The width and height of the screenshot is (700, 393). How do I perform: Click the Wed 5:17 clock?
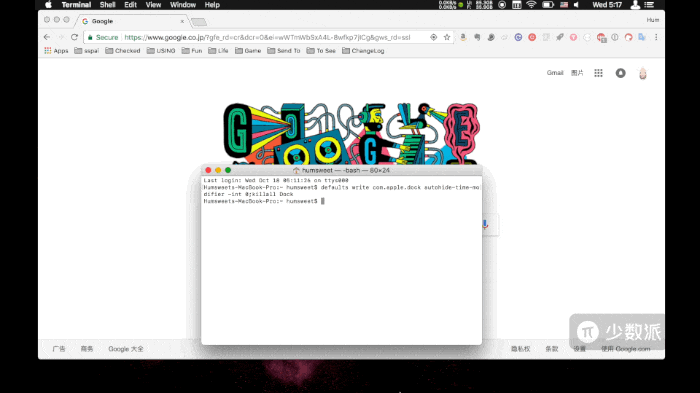coord(607,5)
